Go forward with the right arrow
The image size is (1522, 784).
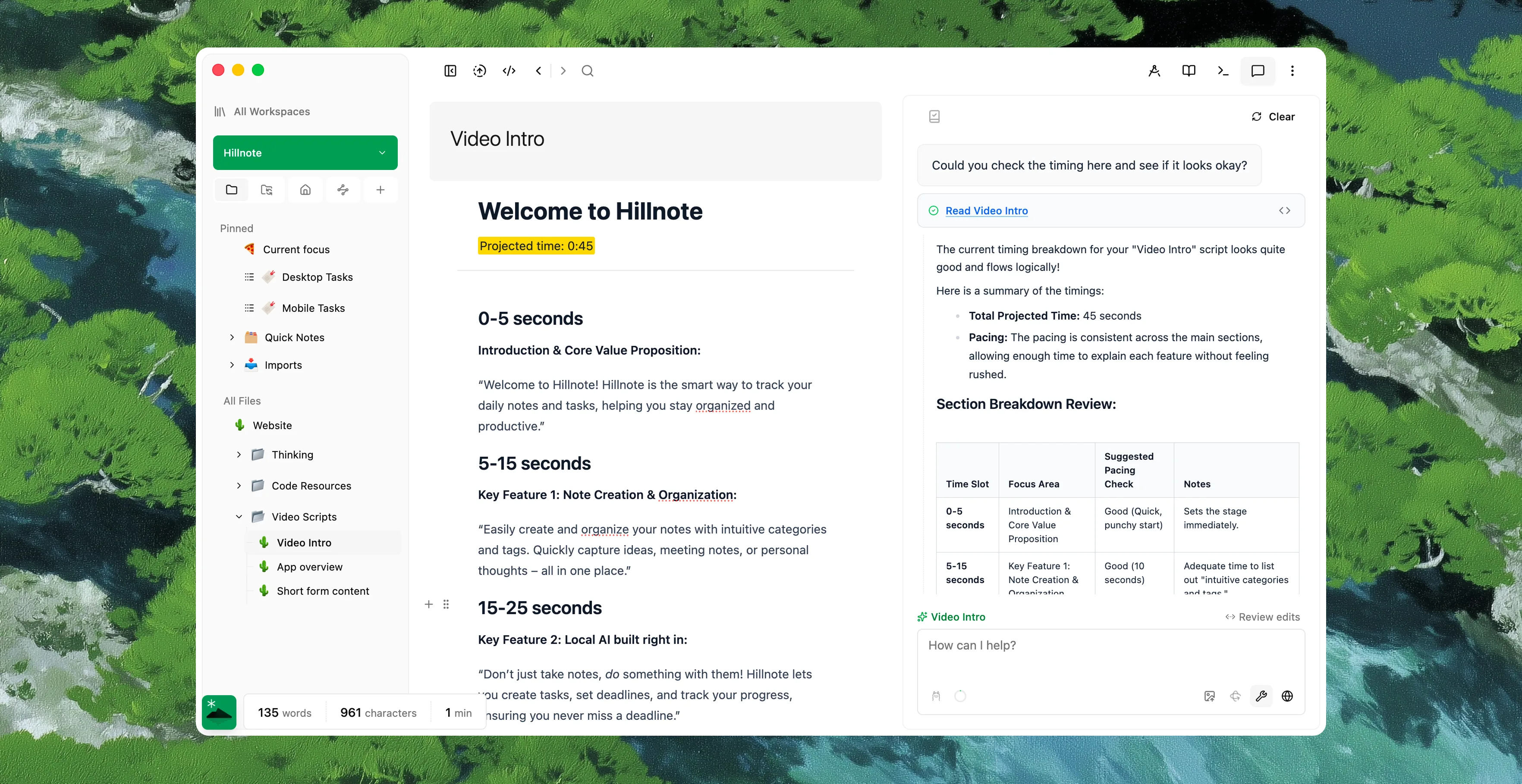[x=563, y=71]
